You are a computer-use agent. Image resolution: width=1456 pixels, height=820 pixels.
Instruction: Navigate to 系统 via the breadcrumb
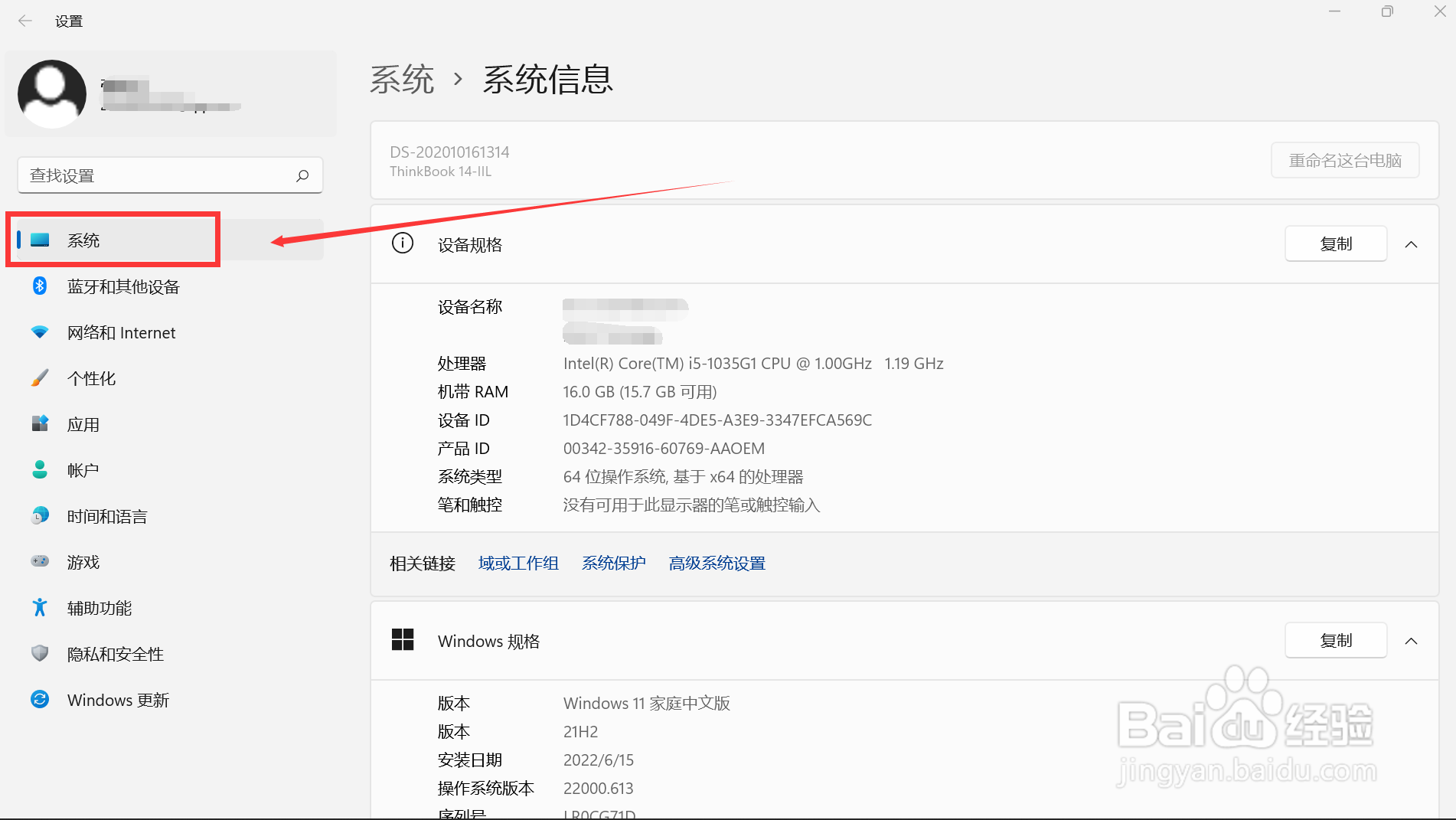[402, 79]
